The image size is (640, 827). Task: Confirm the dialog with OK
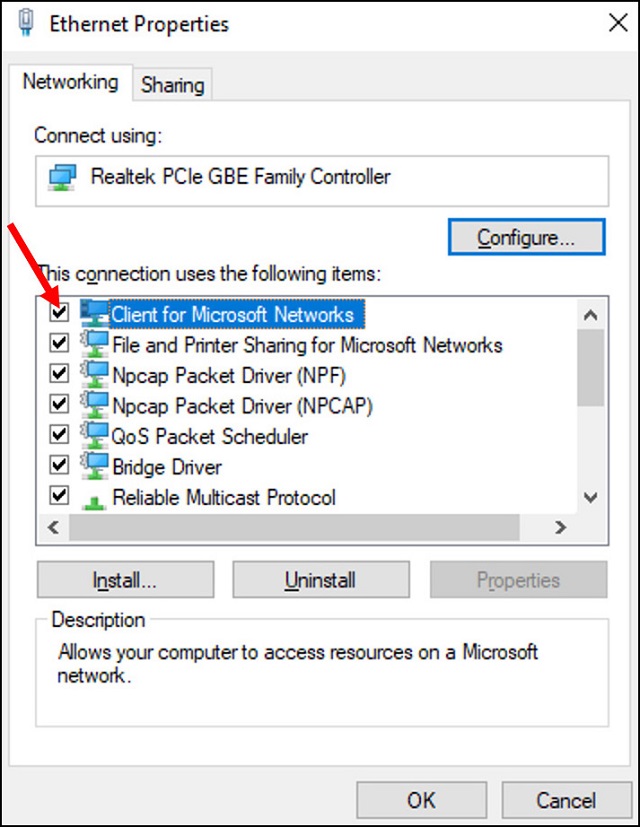pos(421,800)
